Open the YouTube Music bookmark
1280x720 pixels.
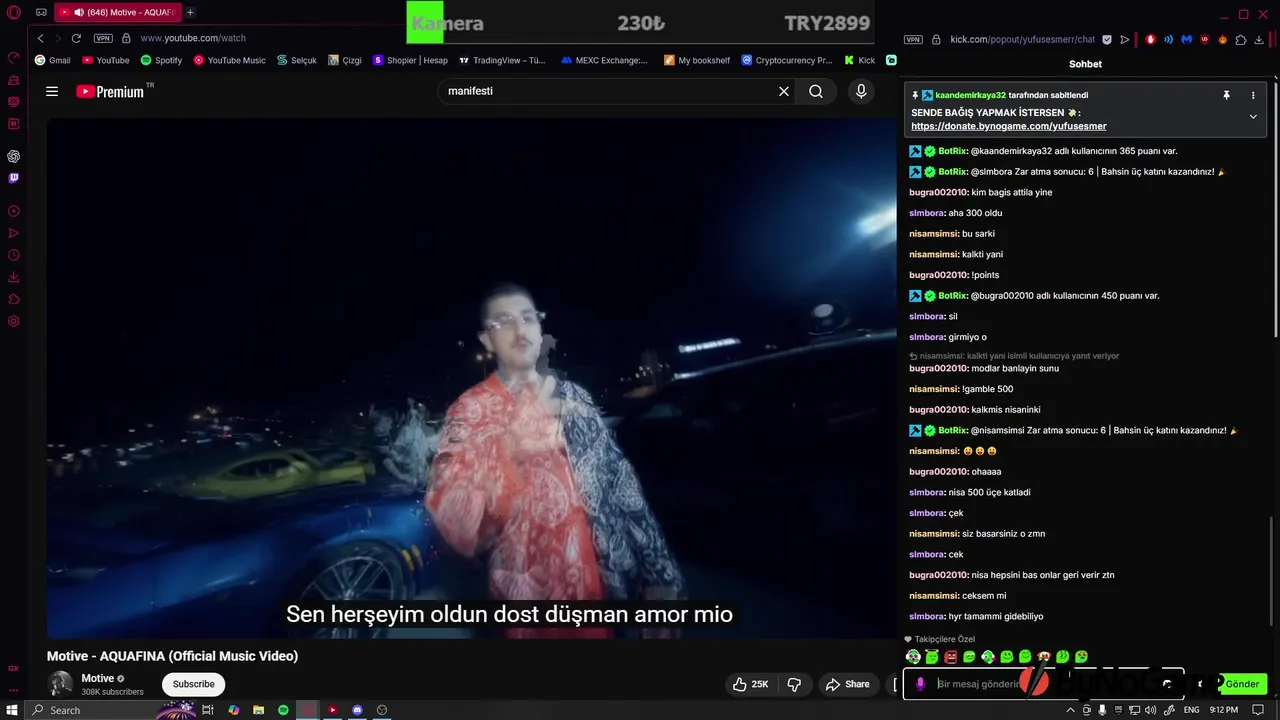click(x=230, y=60)
